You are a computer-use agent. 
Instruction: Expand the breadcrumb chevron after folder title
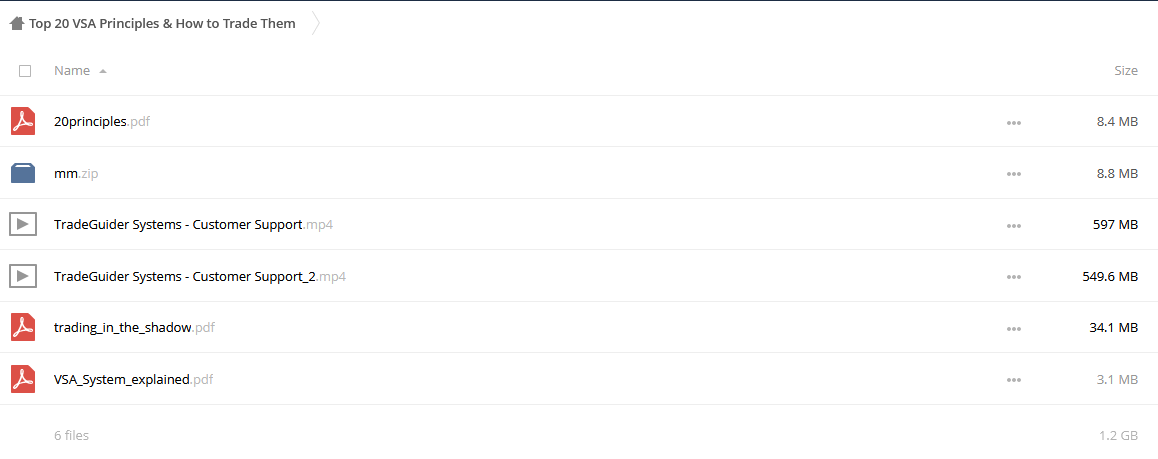pos(316,24)
